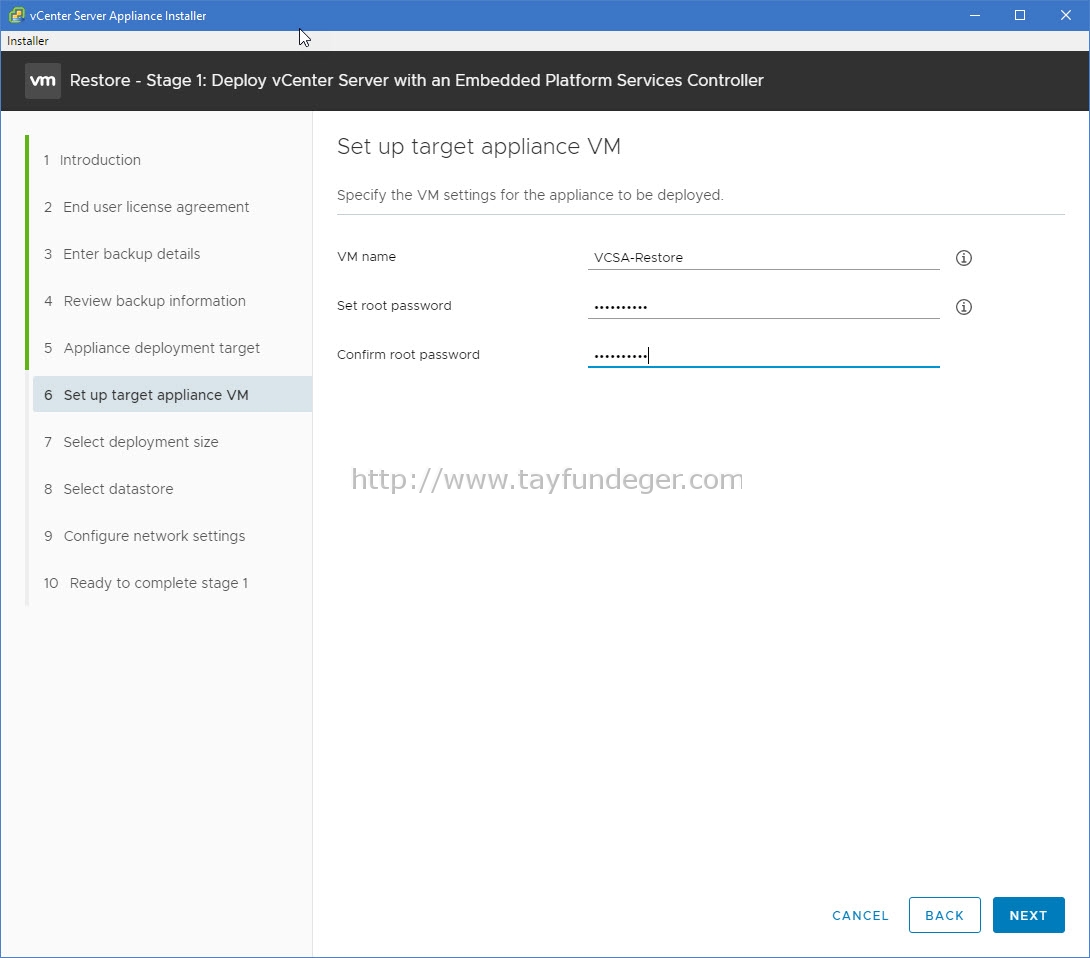Click the Set root password field
The image size is (1090, 958).
[763, 307]
